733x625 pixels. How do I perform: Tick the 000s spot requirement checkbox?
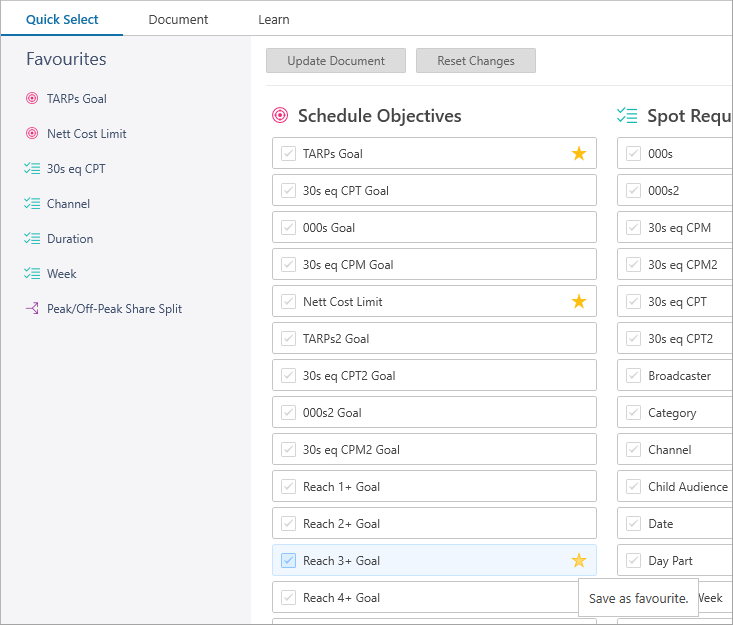pos(633,153)
